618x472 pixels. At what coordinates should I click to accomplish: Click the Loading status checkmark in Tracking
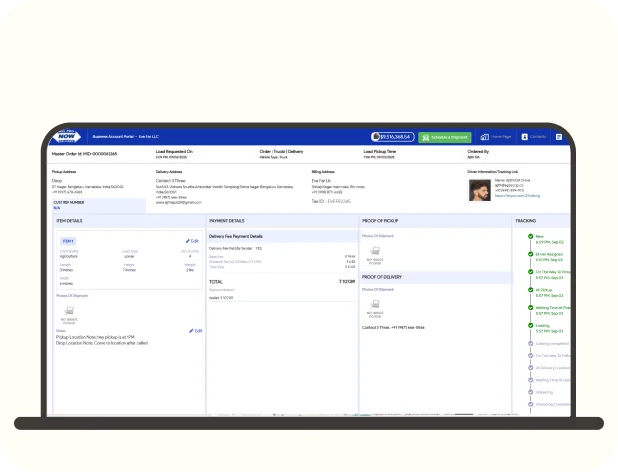point(529,324)
